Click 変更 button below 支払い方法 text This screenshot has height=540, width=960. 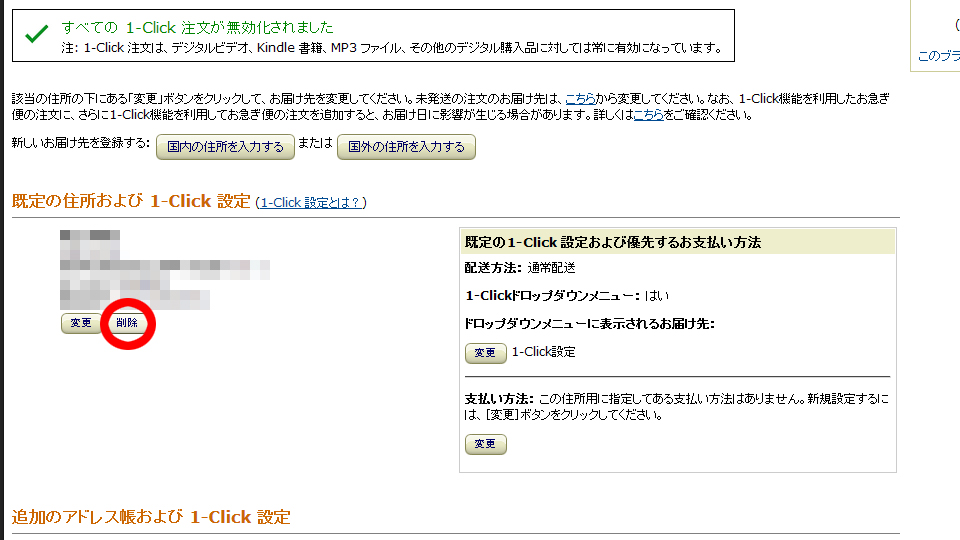[486, 444]
